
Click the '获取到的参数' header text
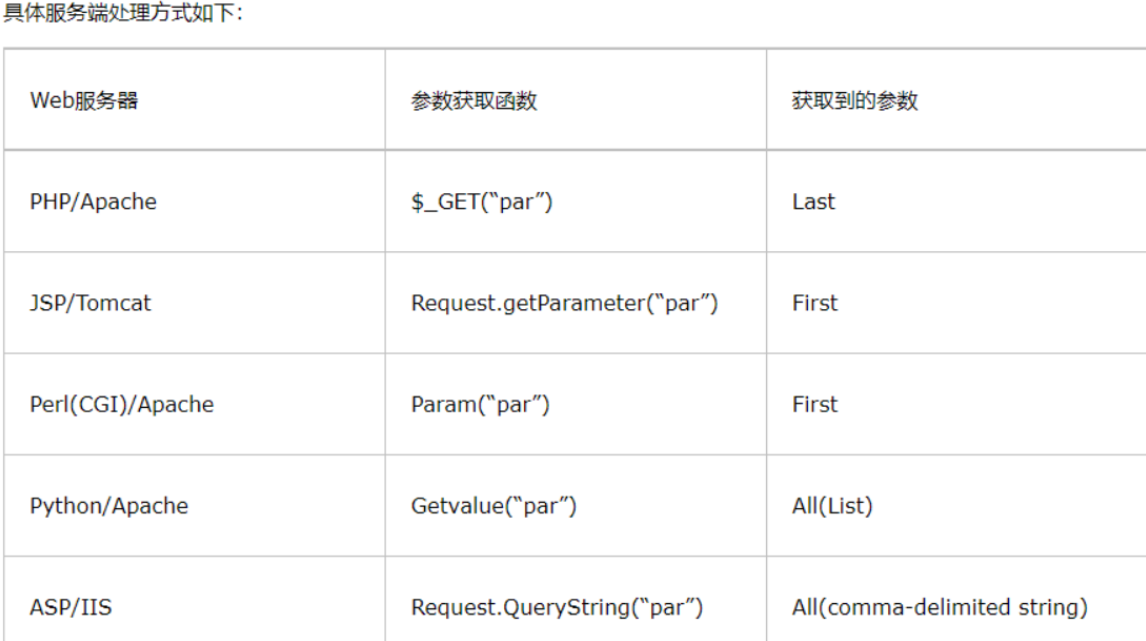[854, 100]
